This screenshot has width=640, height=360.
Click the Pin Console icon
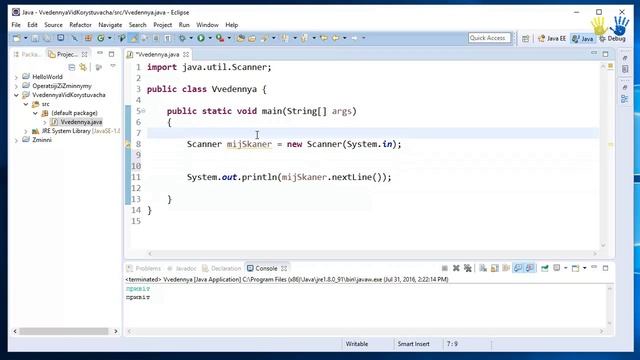[x=545, y=268]
